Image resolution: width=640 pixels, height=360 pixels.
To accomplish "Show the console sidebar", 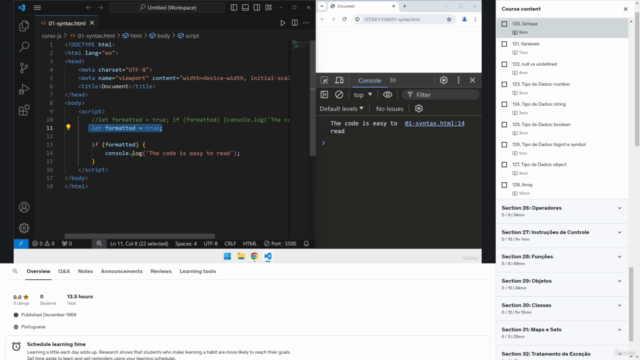I will click(x=324, y=95).
